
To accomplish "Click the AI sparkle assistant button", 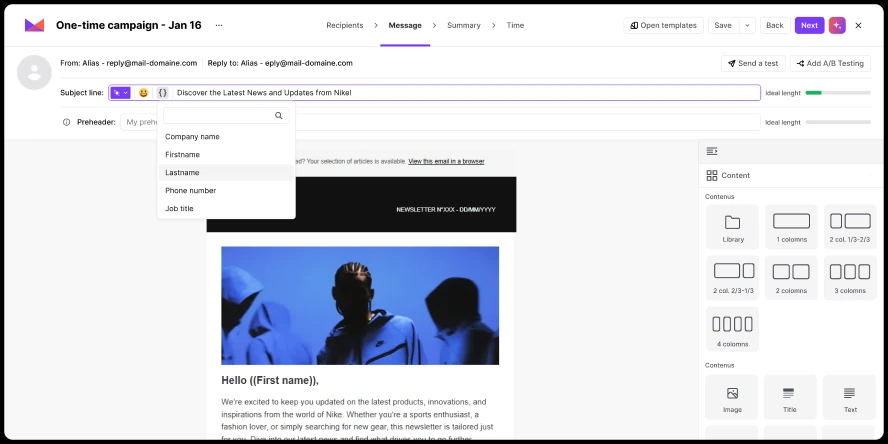I will pos(837,25).
